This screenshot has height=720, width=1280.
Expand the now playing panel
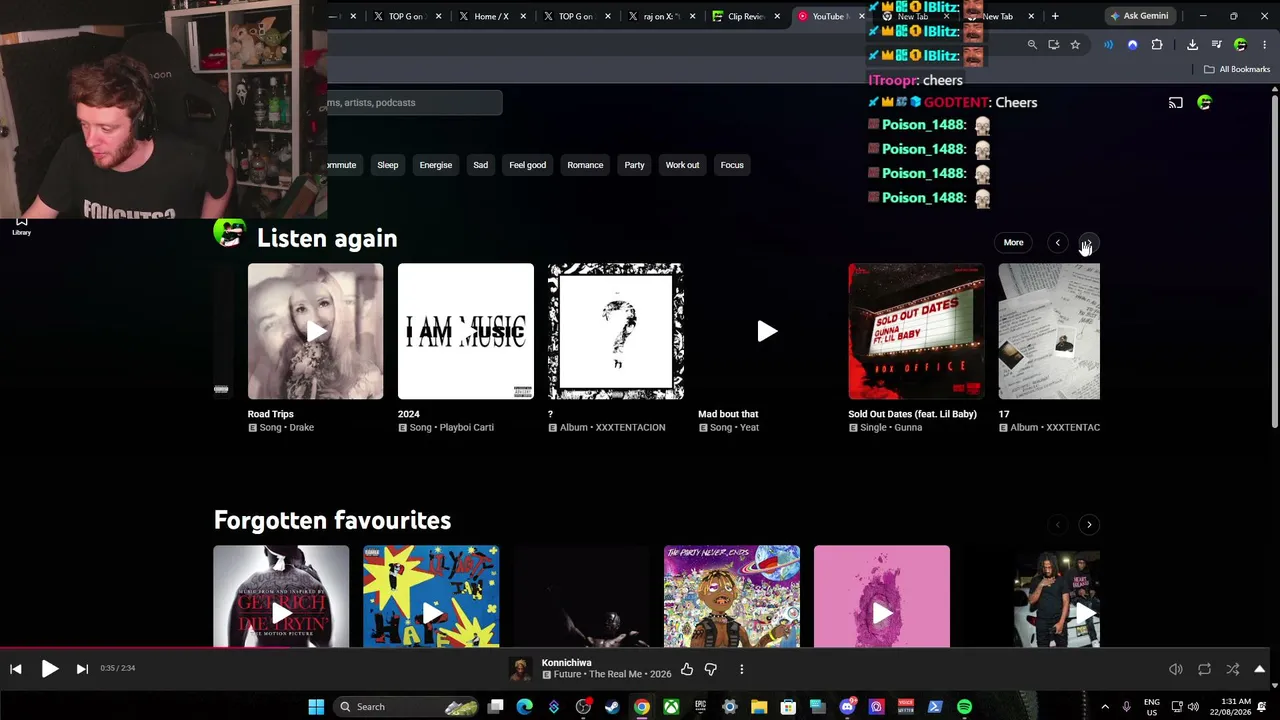pos(1259,669)
